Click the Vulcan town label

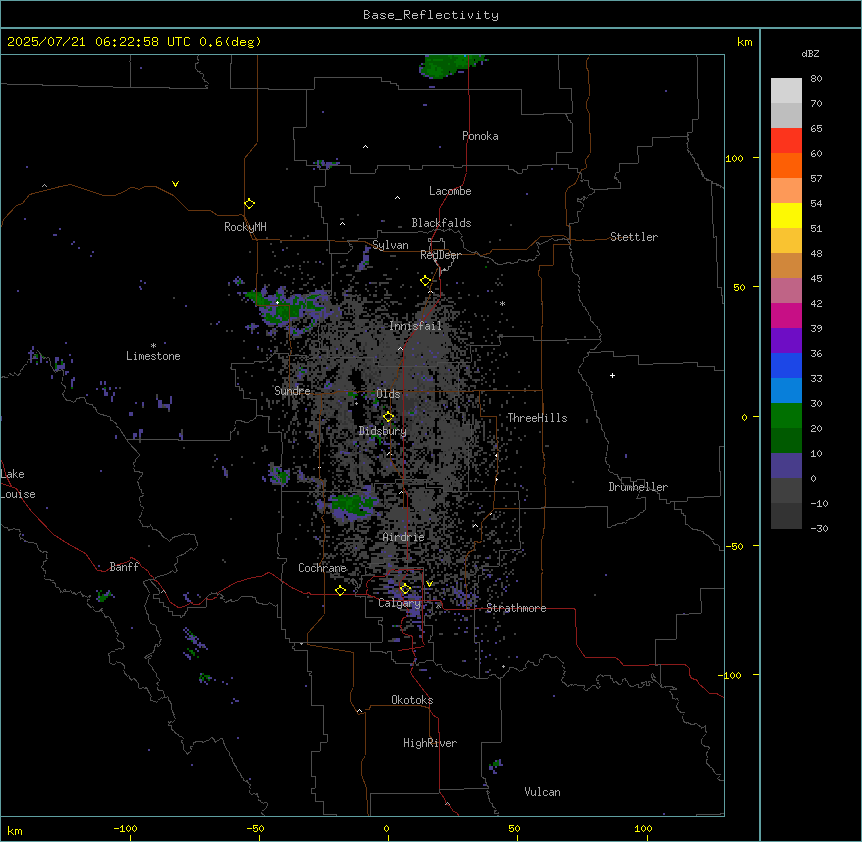(542, 792)
